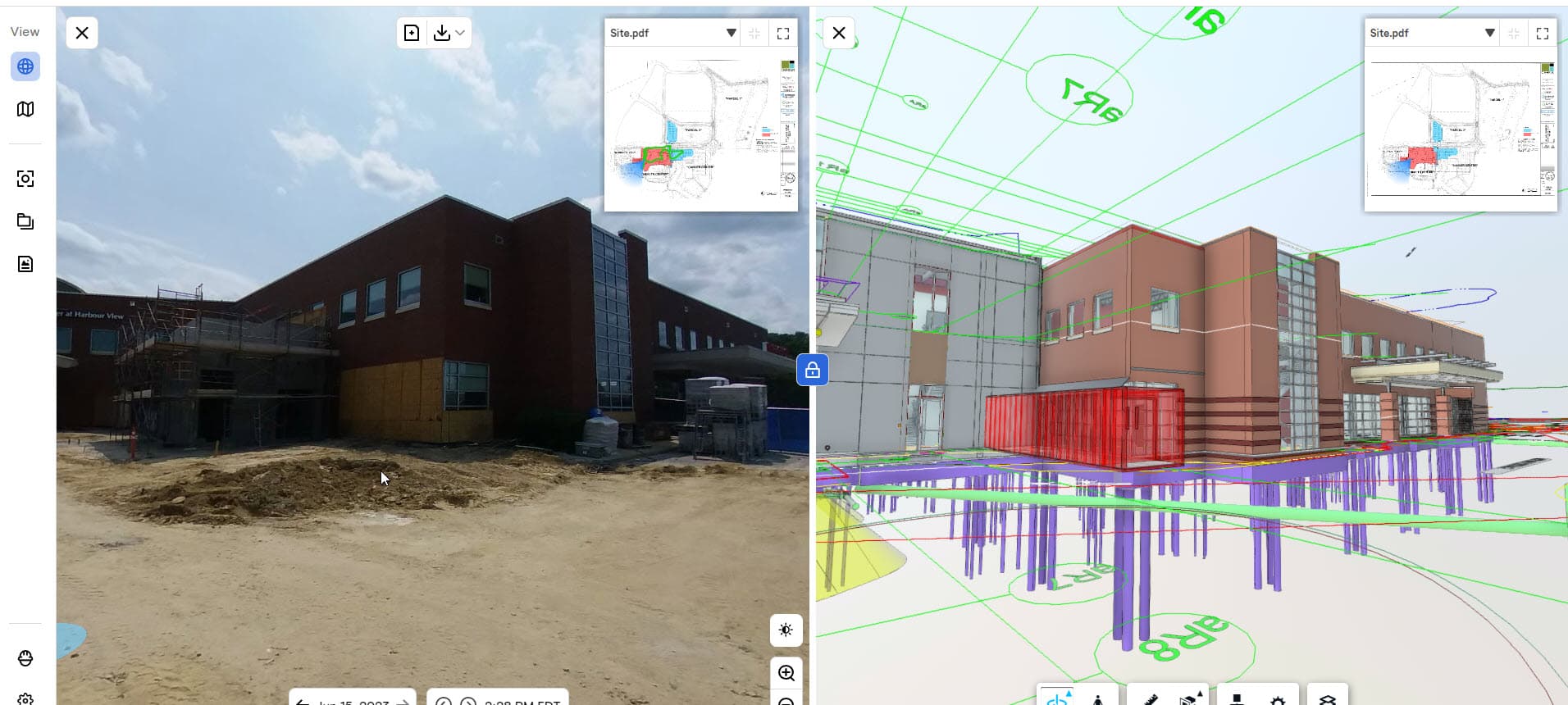Screen dimensions: 1568x705
Task: Click the capture focus icon in sidebar
Action: click(25, 179)
